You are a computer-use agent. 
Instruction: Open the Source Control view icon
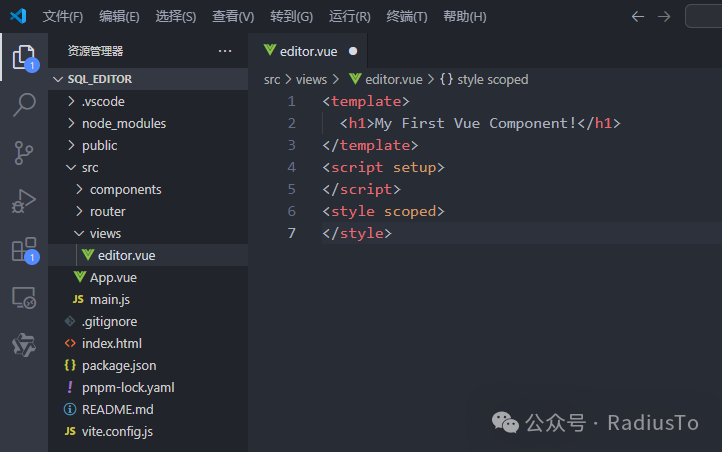[23, 153]
